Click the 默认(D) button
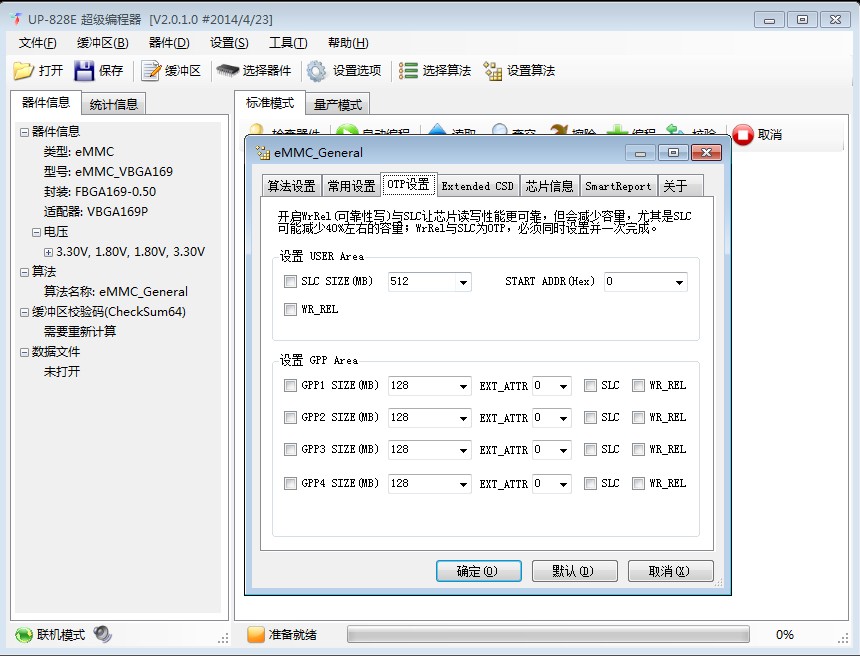 pyautogui.click(x=574, y=571)
